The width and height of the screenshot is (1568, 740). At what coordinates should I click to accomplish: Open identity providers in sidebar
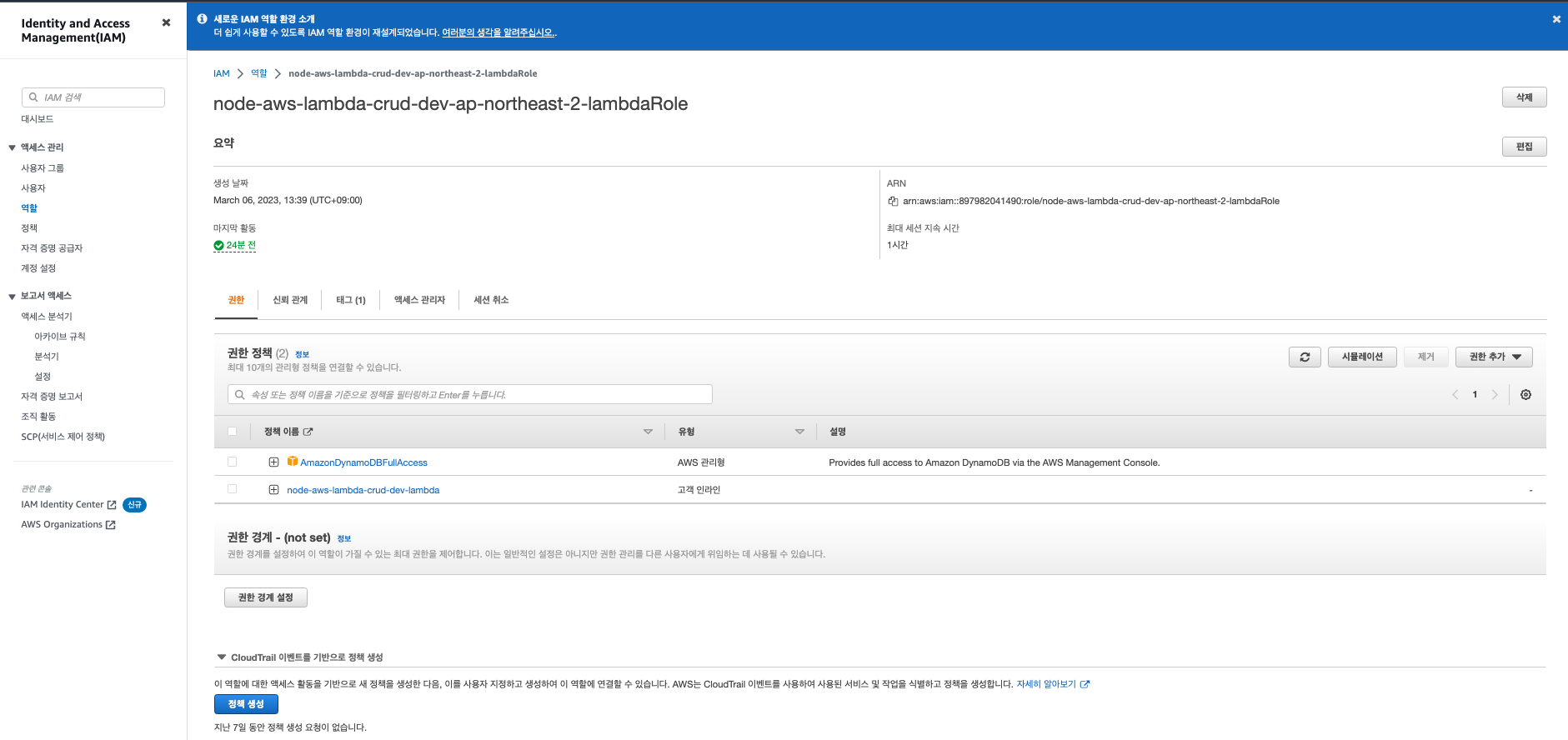tap(52, 248)
